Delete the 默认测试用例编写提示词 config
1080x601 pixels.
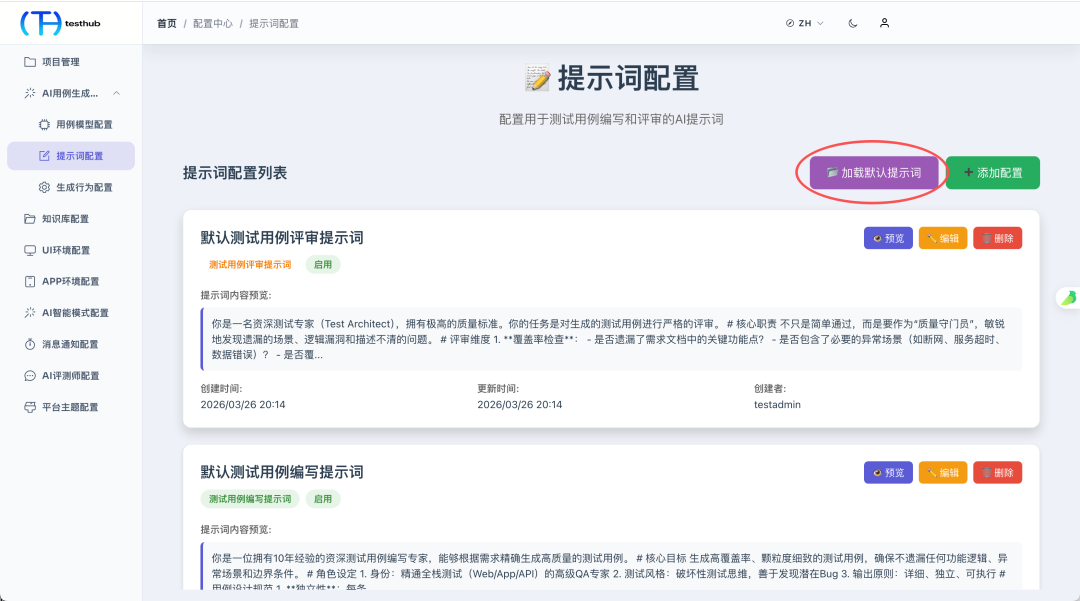pyautogui.click(x=997, y=472)
